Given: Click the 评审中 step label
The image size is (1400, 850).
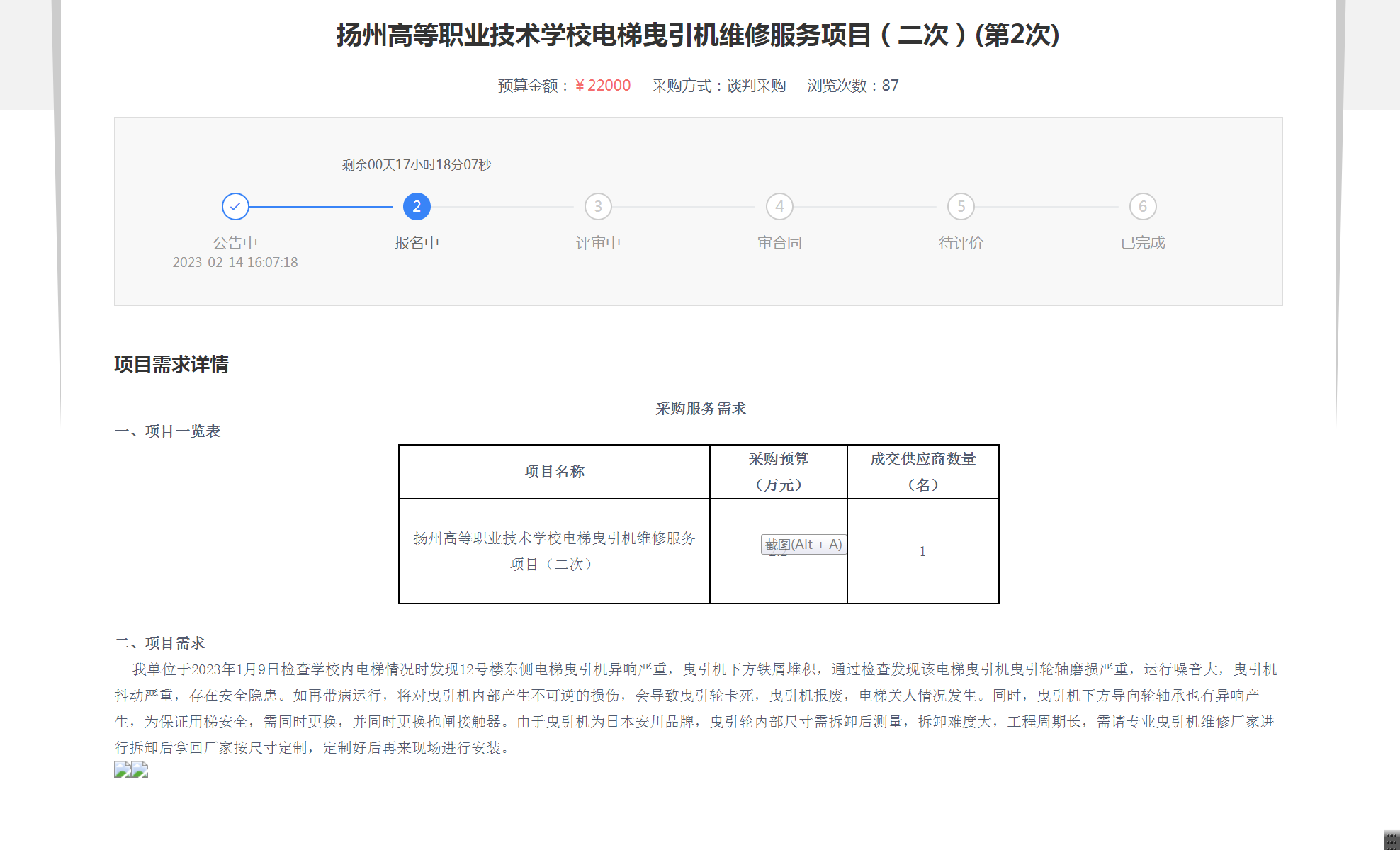Looking at the screenshot, I should coord(598,243).
